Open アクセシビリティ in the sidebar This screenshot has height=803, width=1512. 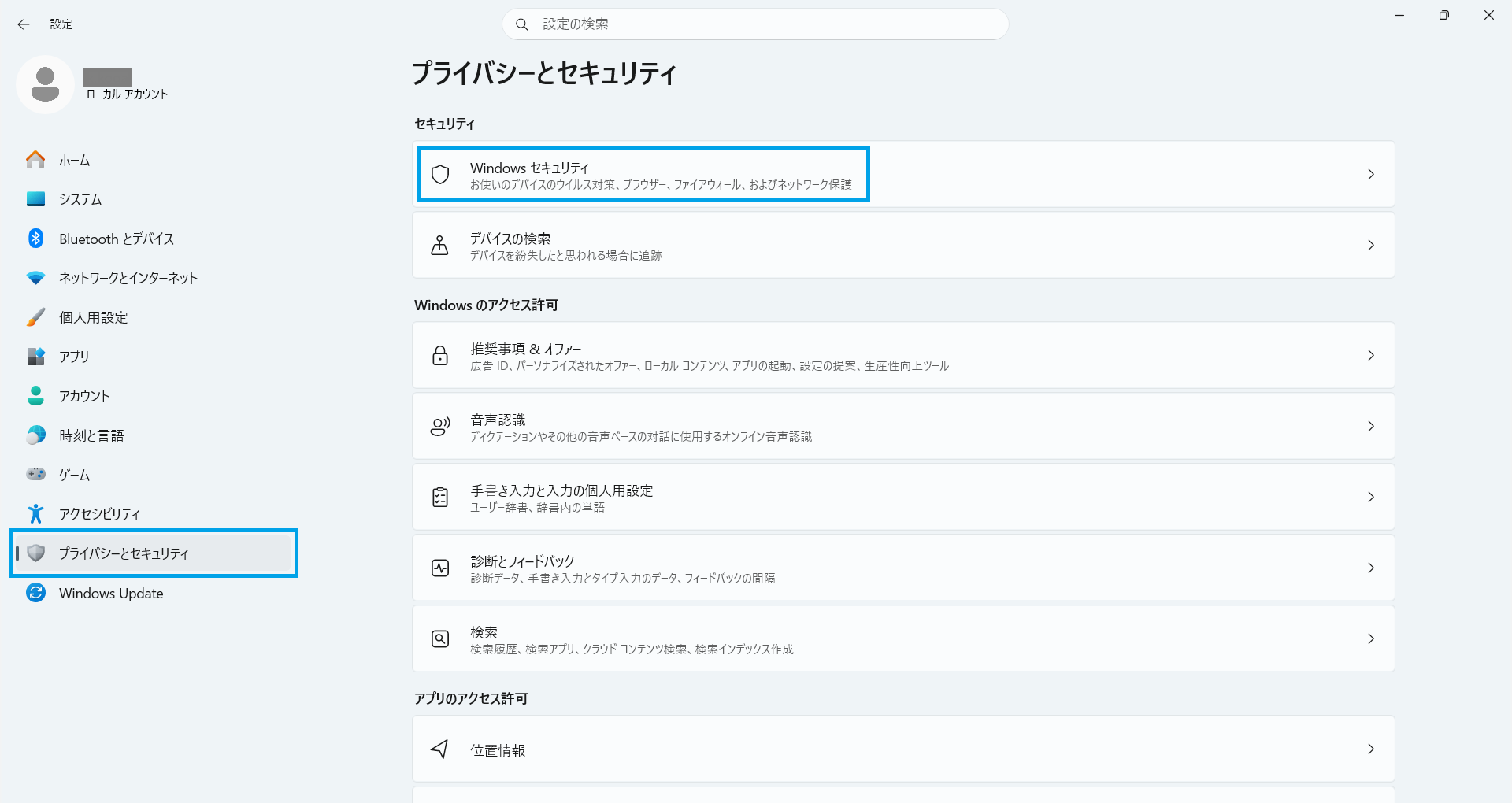pyautogui.click(x=99, y=514)
